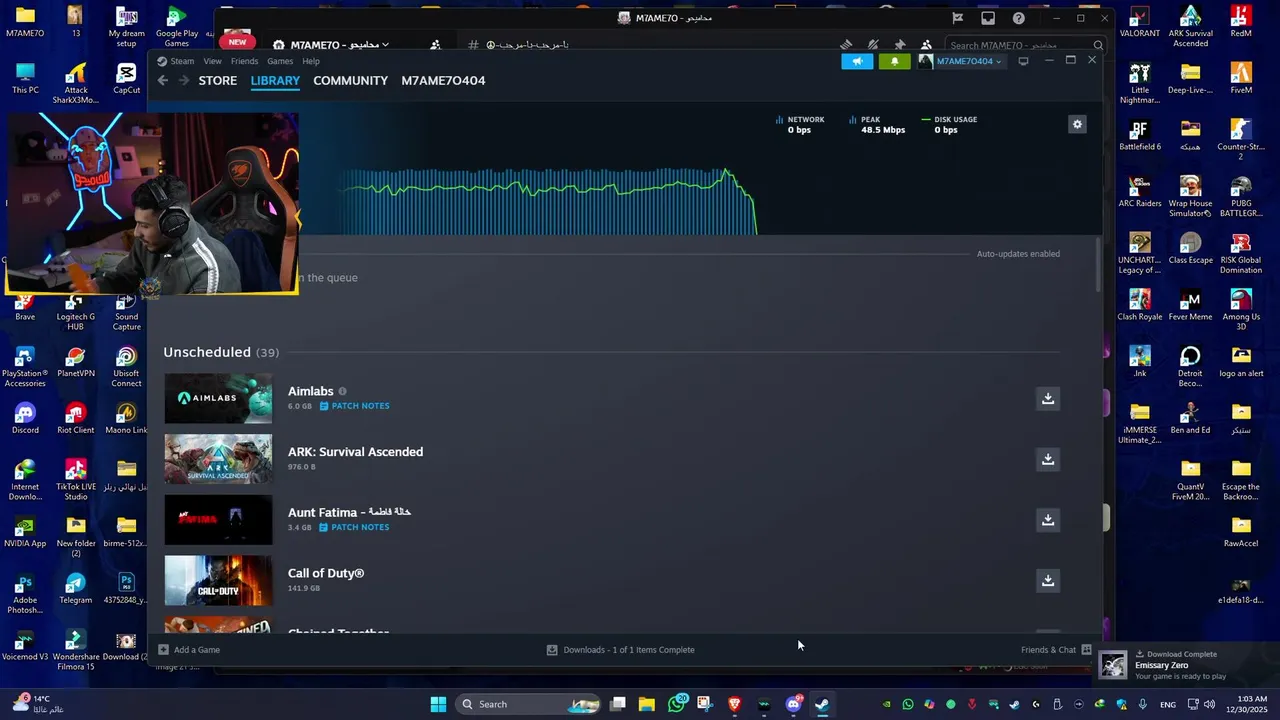Go back with Steam back arrow
Screen dimensions: 1280x720
coord(163,81)
